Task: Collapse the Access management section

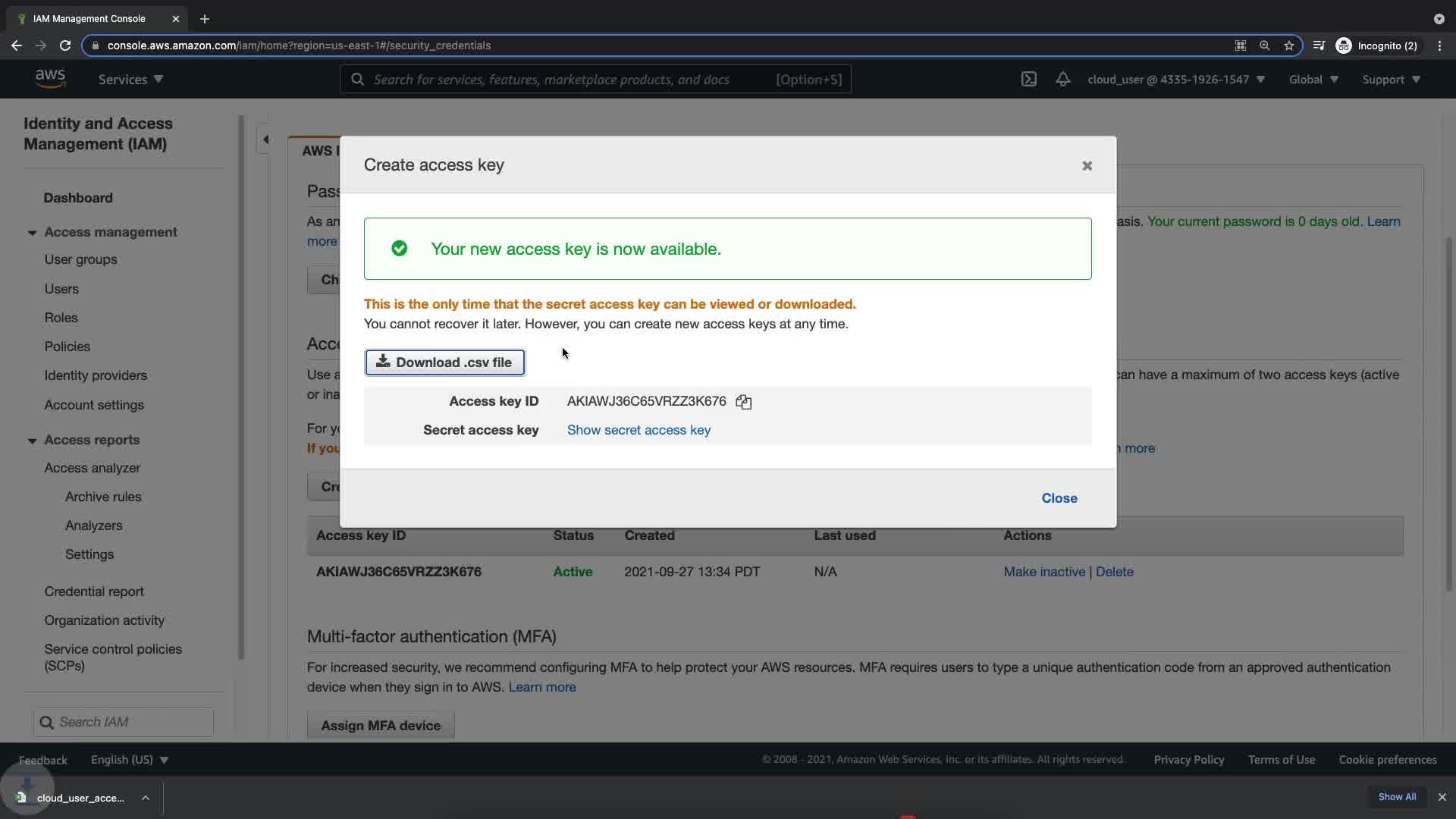Action: click(x=32, y=233)
